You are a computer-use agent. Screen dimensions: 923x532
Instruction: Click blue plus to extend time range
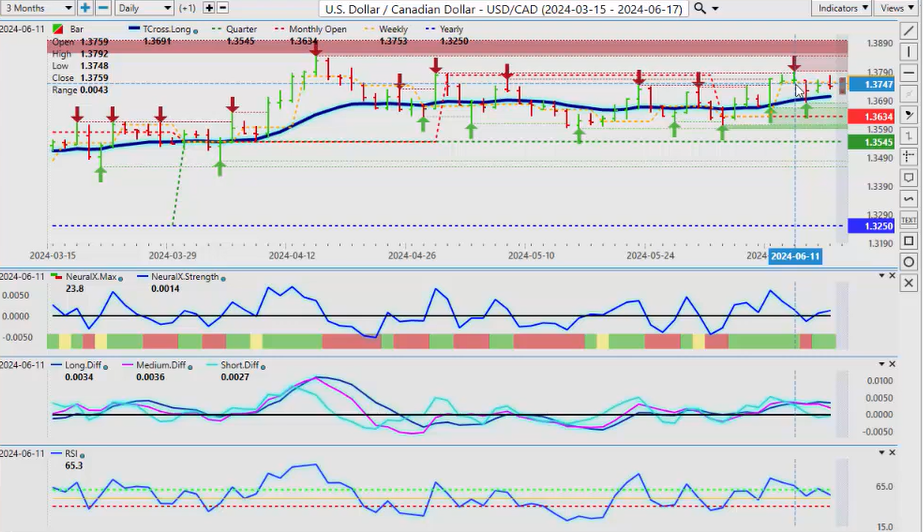[86, 8]
